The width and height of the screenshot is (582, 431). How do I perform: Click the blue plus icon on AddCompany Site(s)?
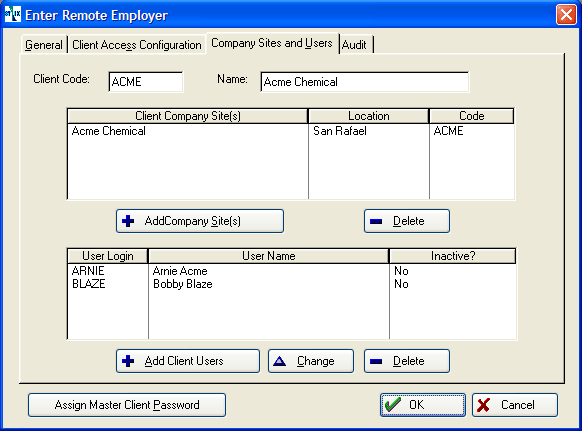tap(128, 221)
